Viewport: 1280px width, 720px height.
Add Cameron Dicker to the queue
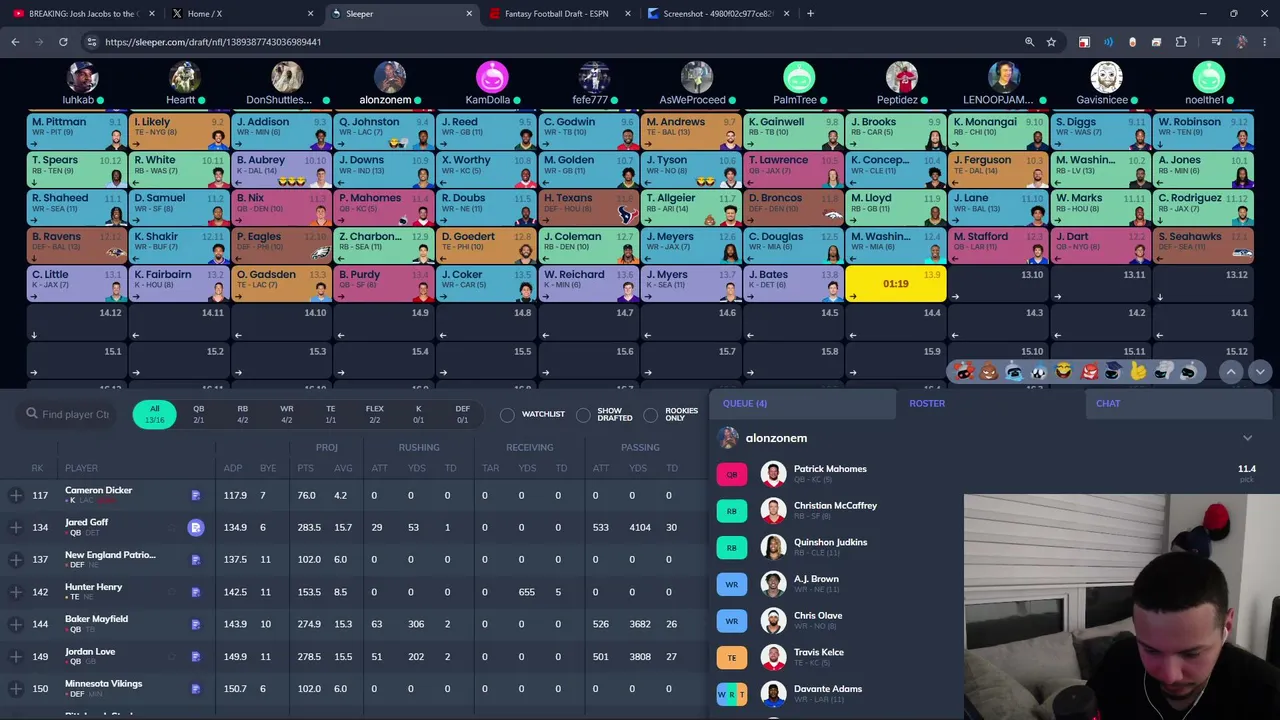point(15,495)
